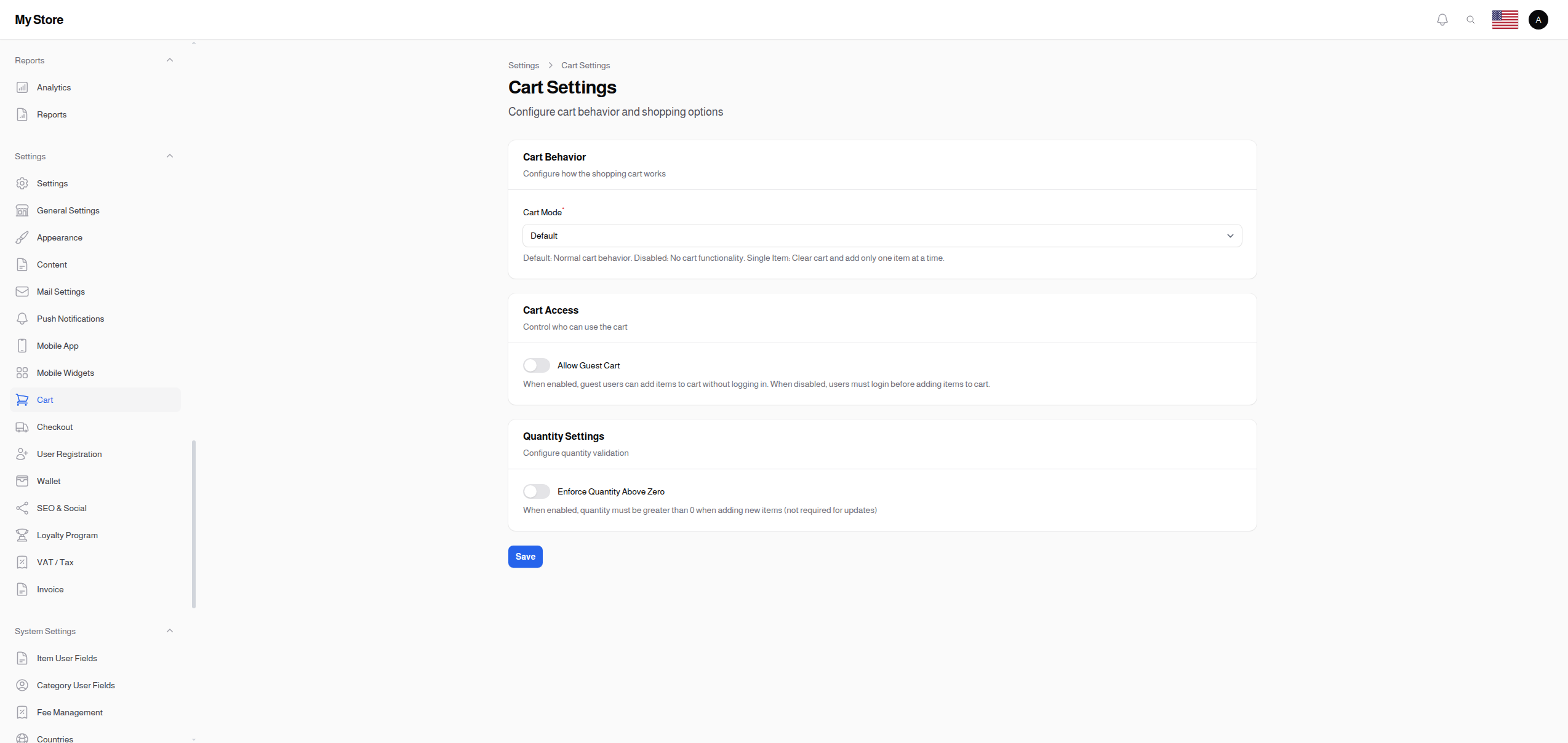Select Mobile Widgets in the sidebar
The width and height of the screenshot is (1568, 743).
coord(65,373)
